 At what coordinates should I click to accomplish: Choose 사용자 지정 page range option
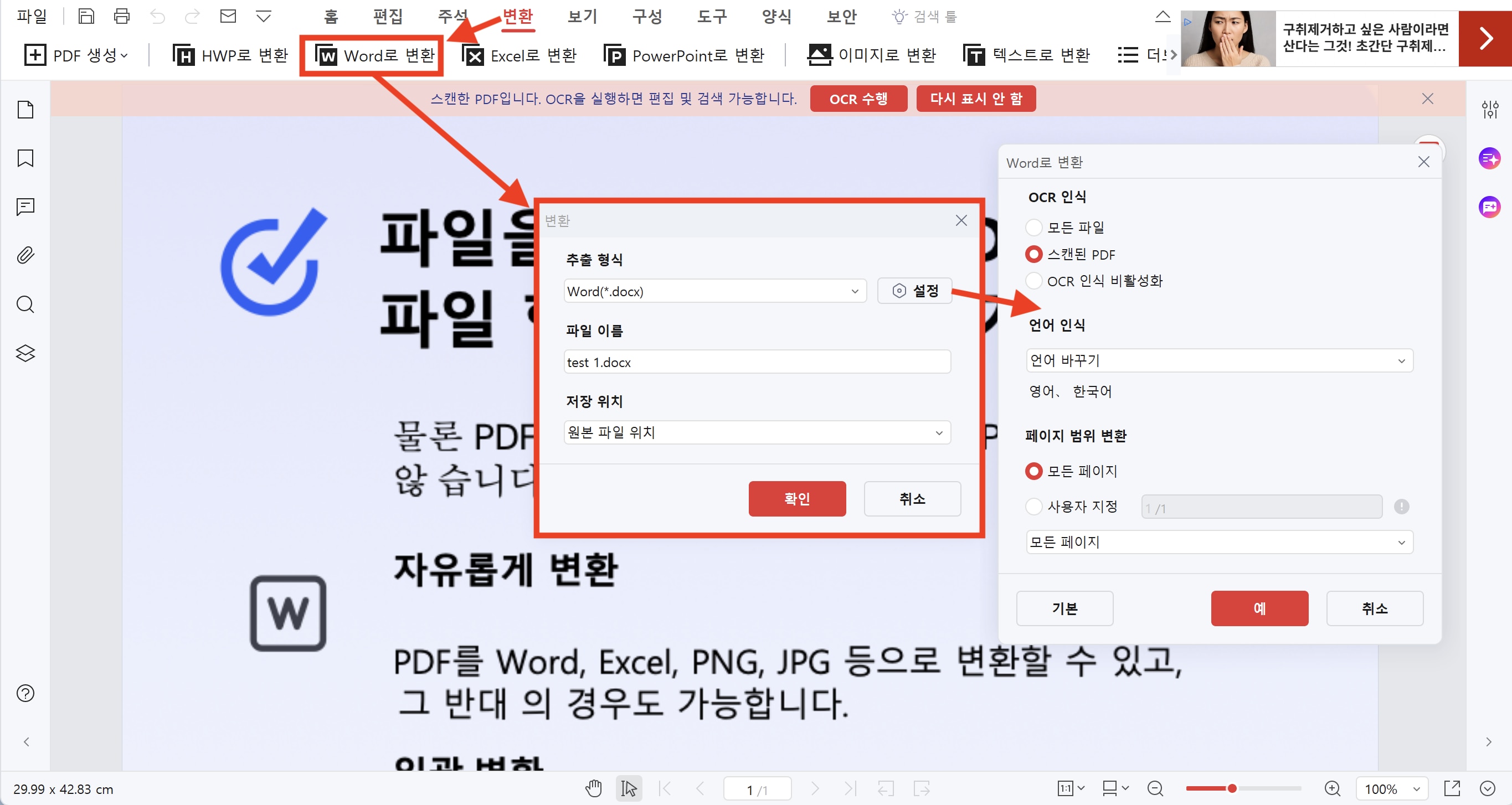coord(1033,506)
